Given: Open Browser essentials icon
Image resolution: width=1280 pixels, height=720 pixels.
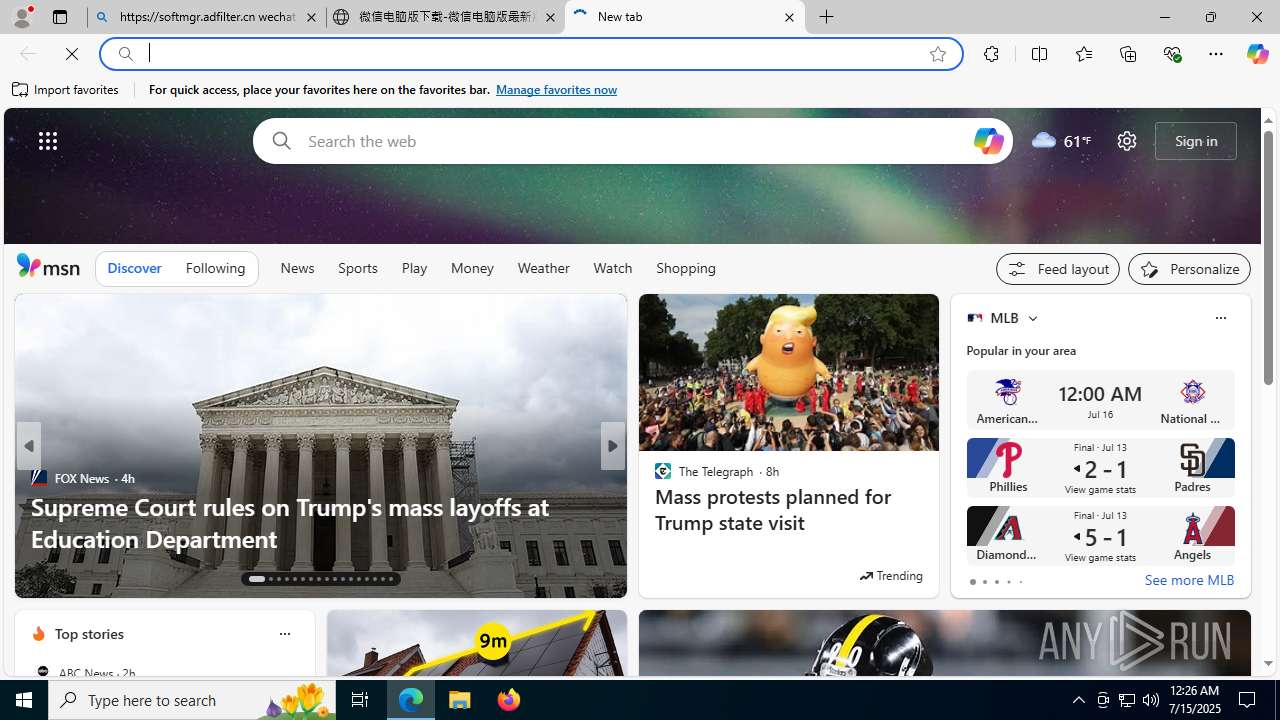Looking at the screenshot, I should [1172, 54].
